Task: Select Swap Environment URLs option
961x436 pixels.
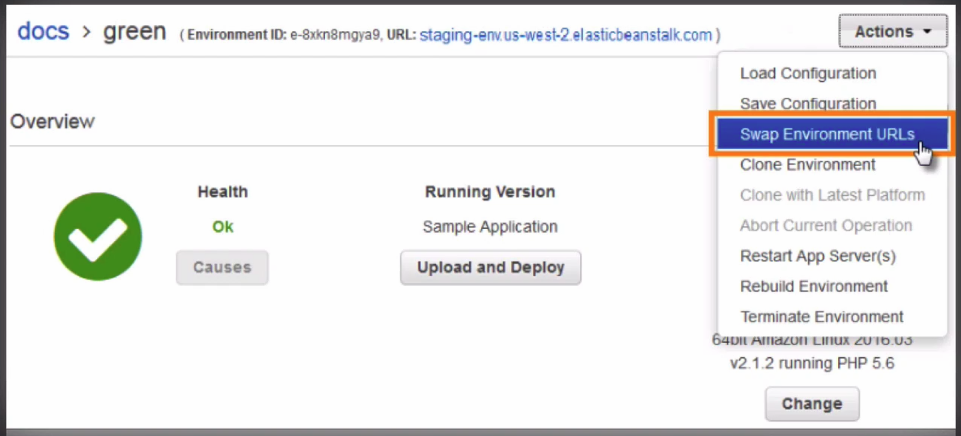Action: pyautogui.click(x=826, y=134)
